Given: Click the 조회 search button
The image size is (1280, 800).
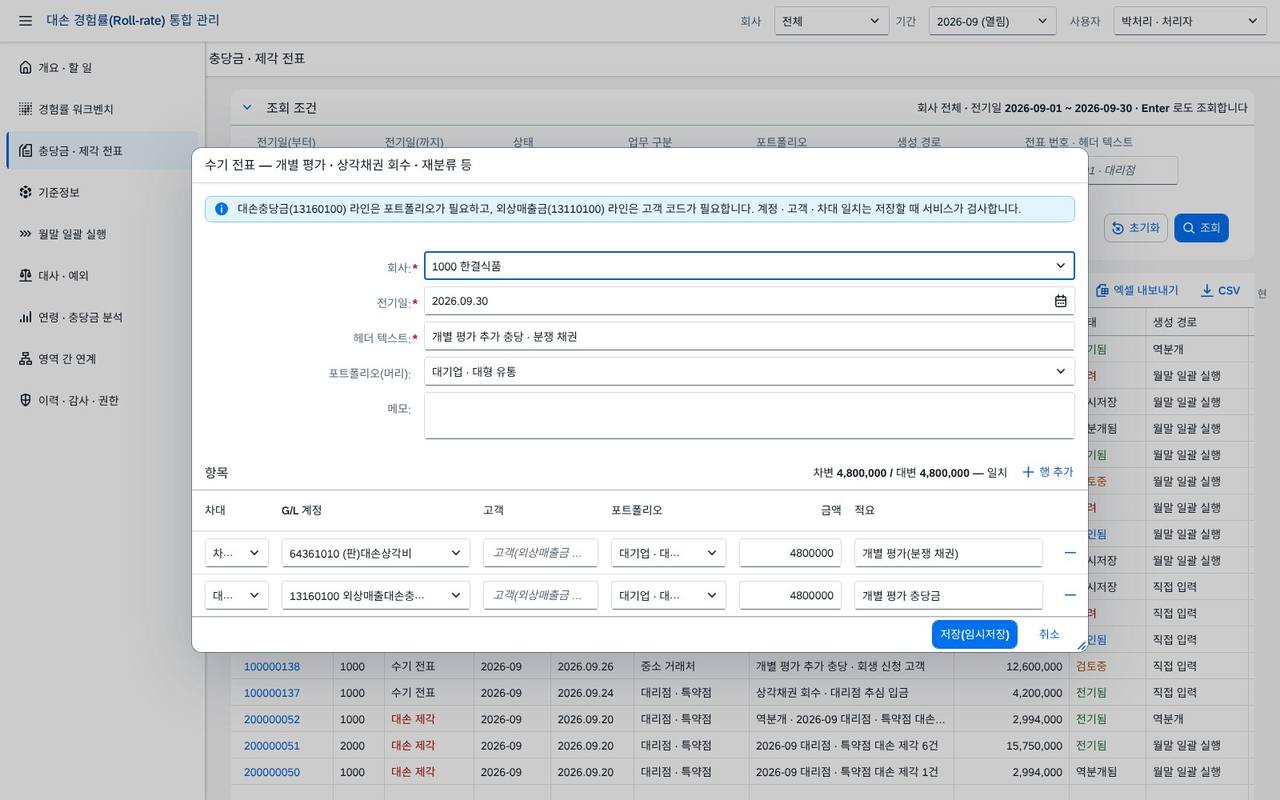Looking at the screenshot, I should pos(1201,228).
